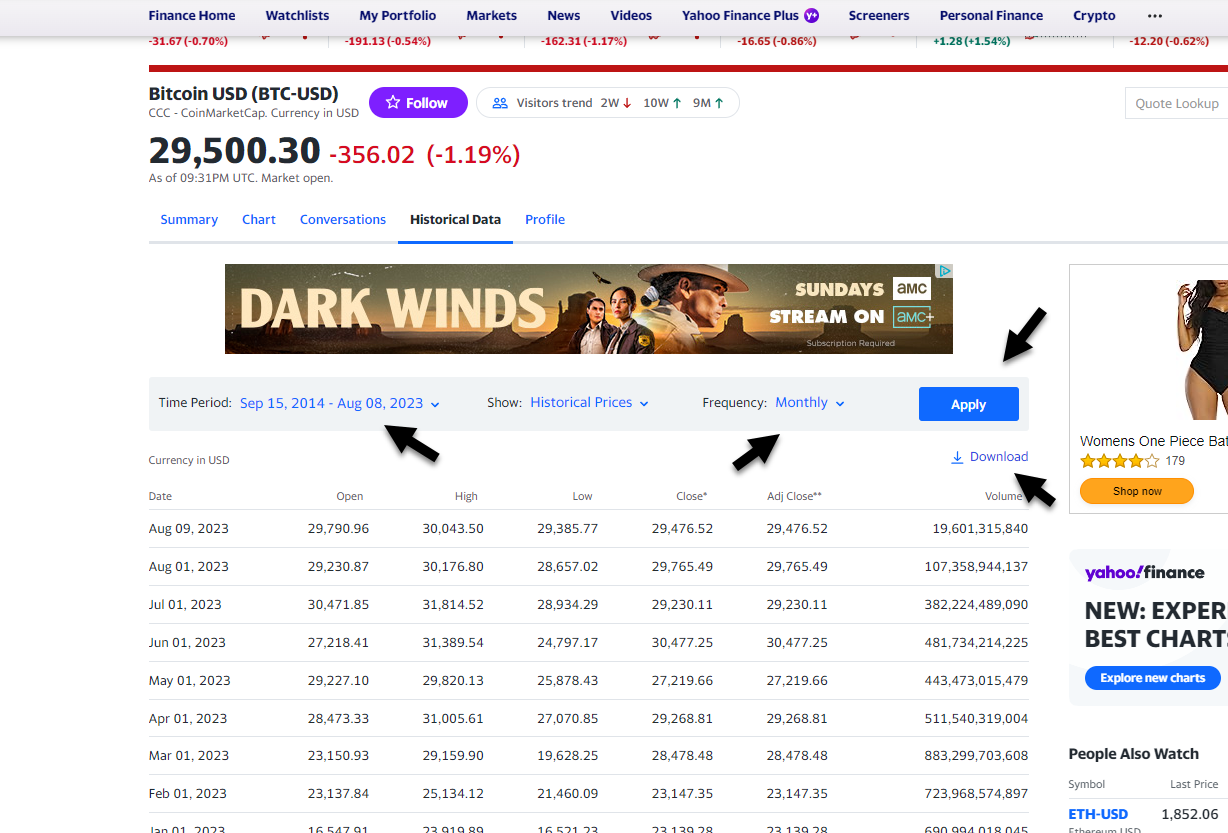Screen dimensions: 1228x833
Task: Go to Finance Home in navigation
Action: pos(192,16)
